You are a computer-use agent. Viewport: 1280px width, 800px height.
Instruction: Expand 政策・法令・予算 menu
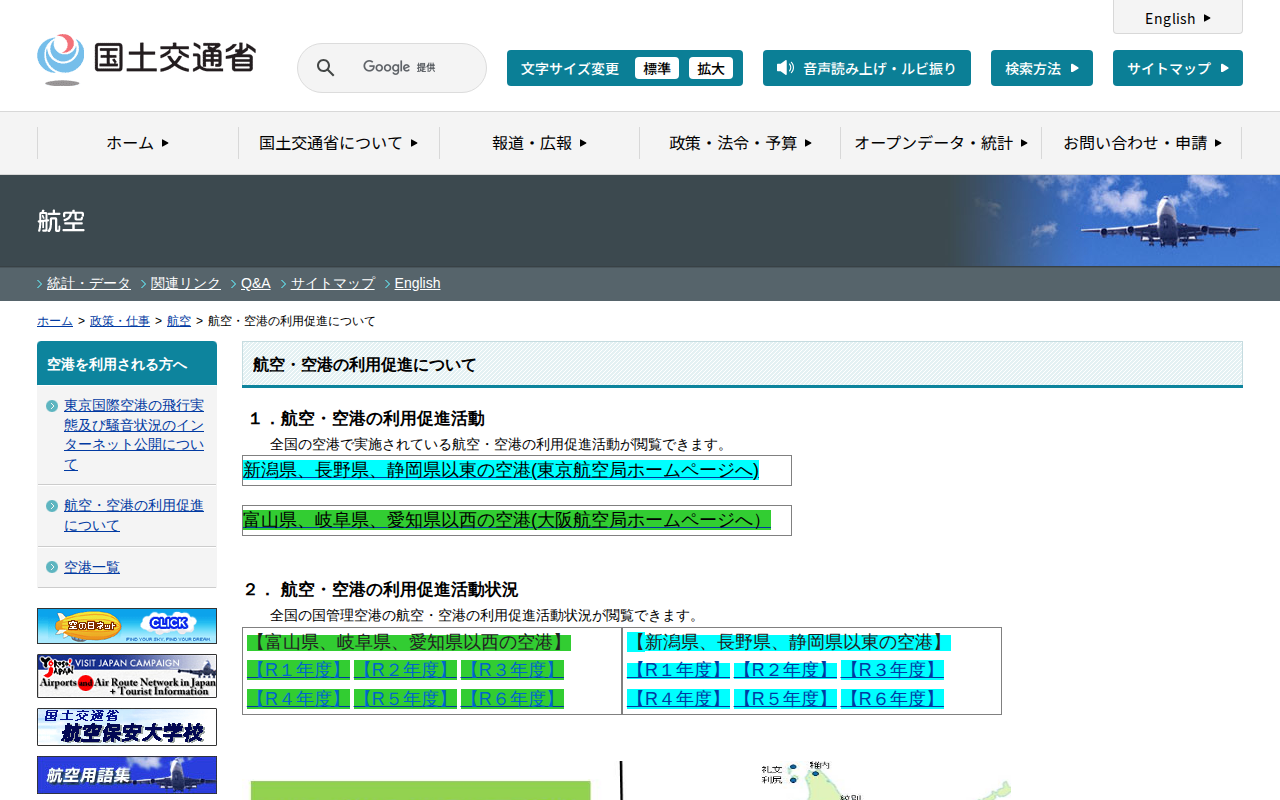(x=740, y=143)
